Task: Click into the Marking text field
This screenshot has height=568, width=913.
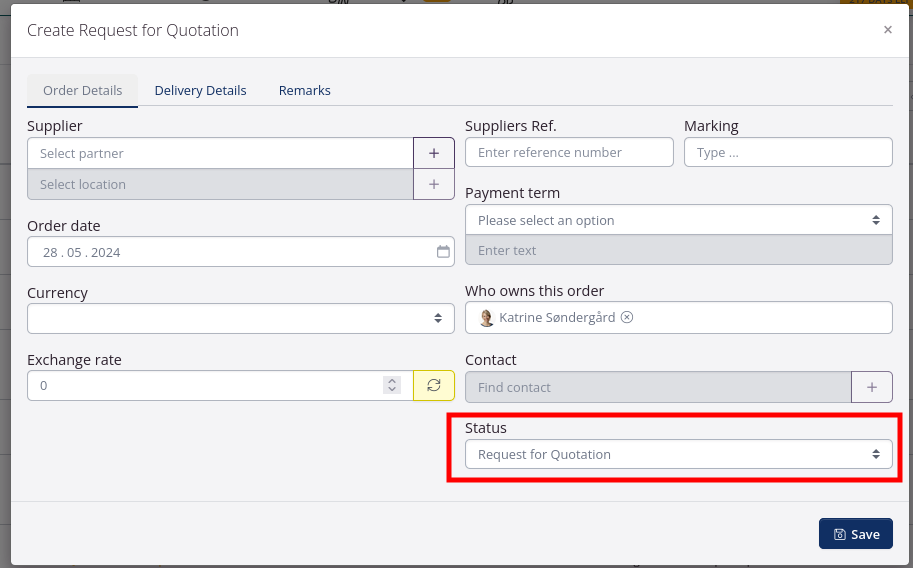Action: click(787, 152)
